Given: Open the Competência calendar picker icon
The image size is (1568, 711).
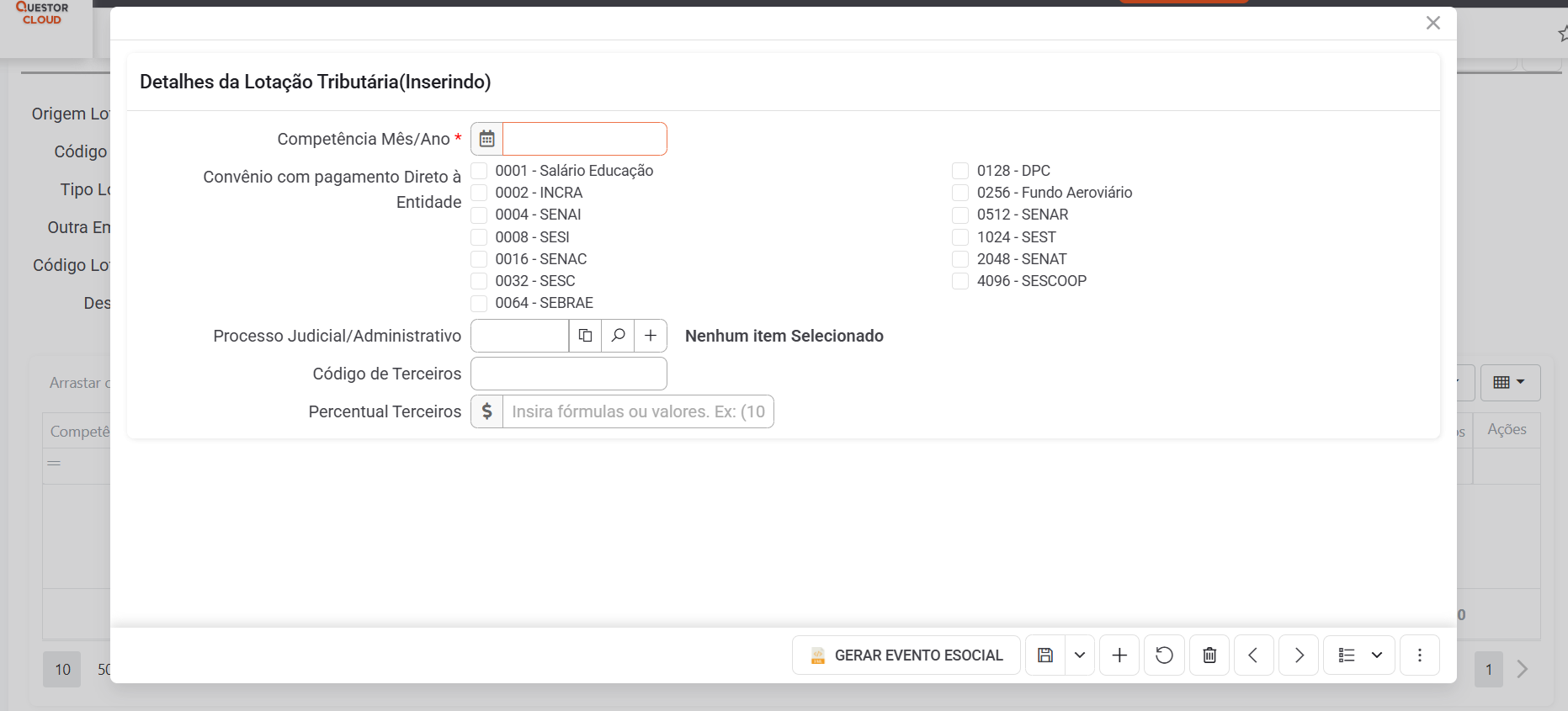Looking at the screenshot, I should click(x=486, y=139).
